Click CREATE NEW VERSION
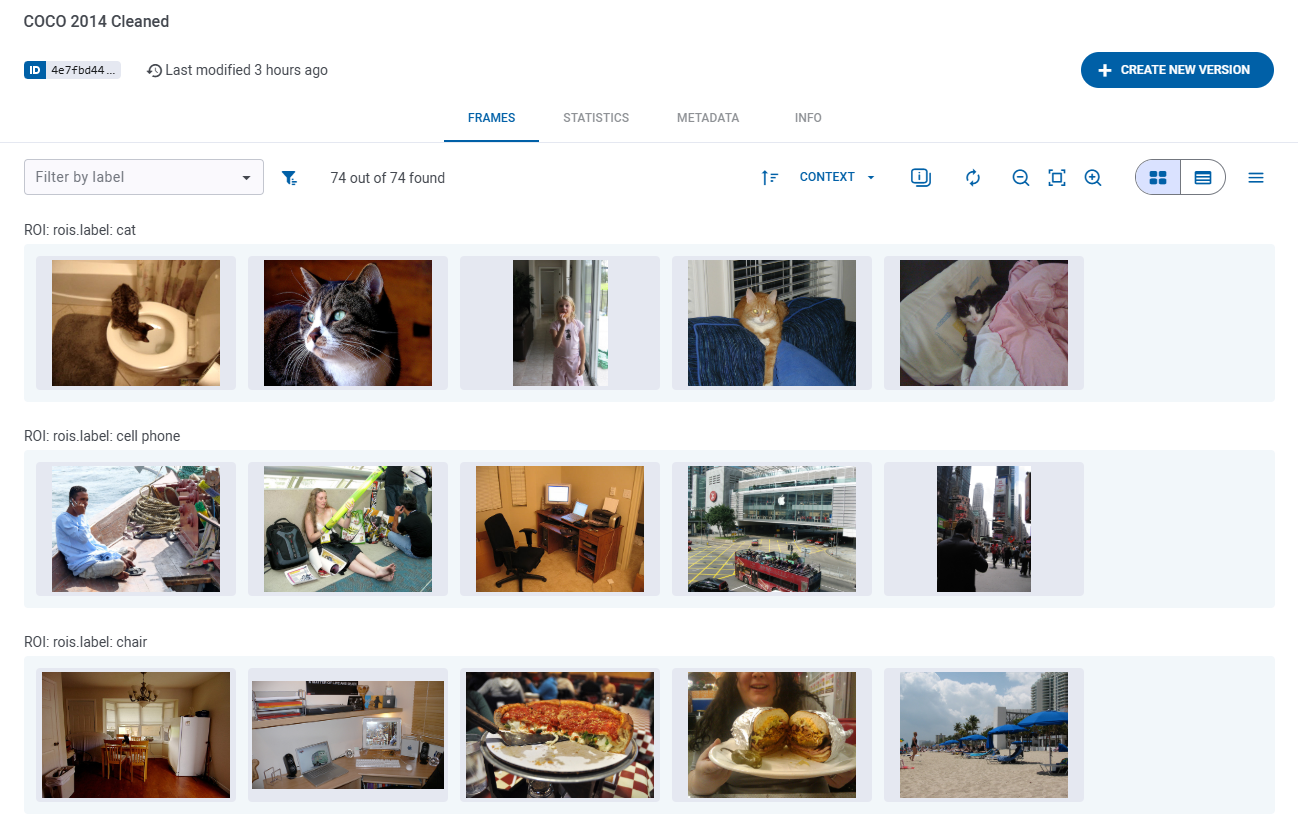The height and width of the screenshot is (829, 1298). [1177, 70]
